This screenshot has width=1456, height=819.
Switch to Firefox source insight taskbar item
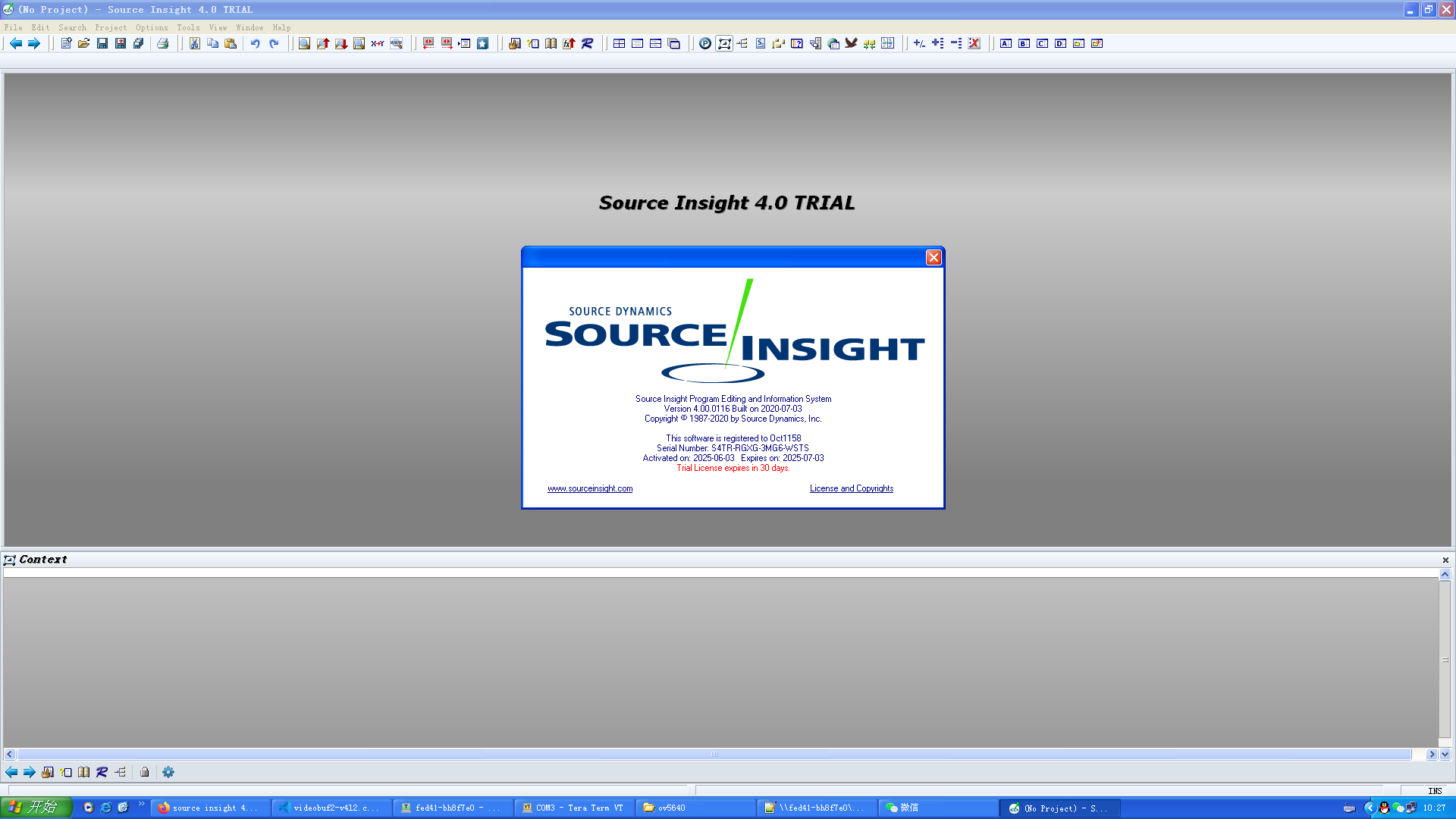click(x=210, y=808)
